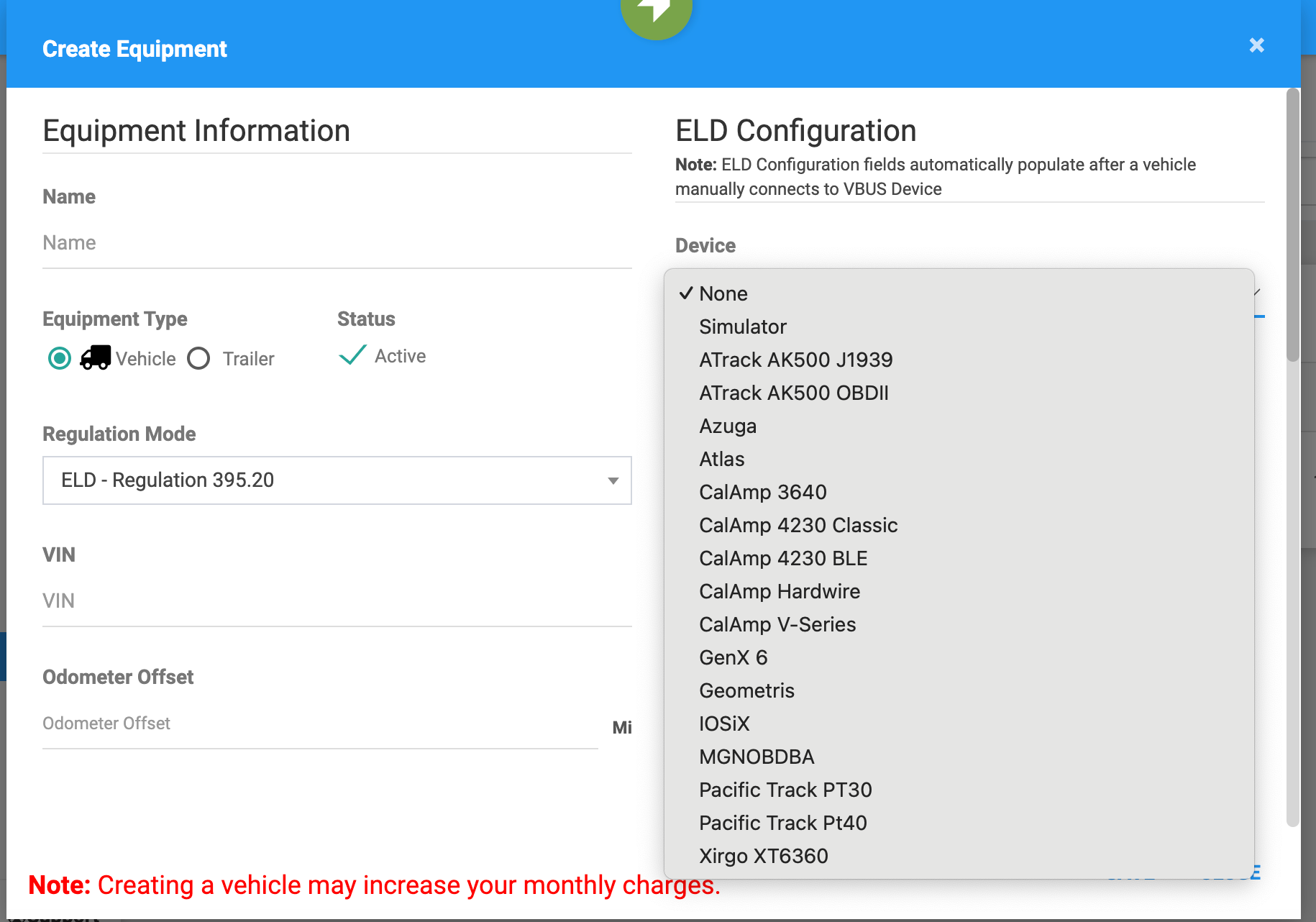
Task: Click the truck vehicle icon
Action: [x=95, y=357]
